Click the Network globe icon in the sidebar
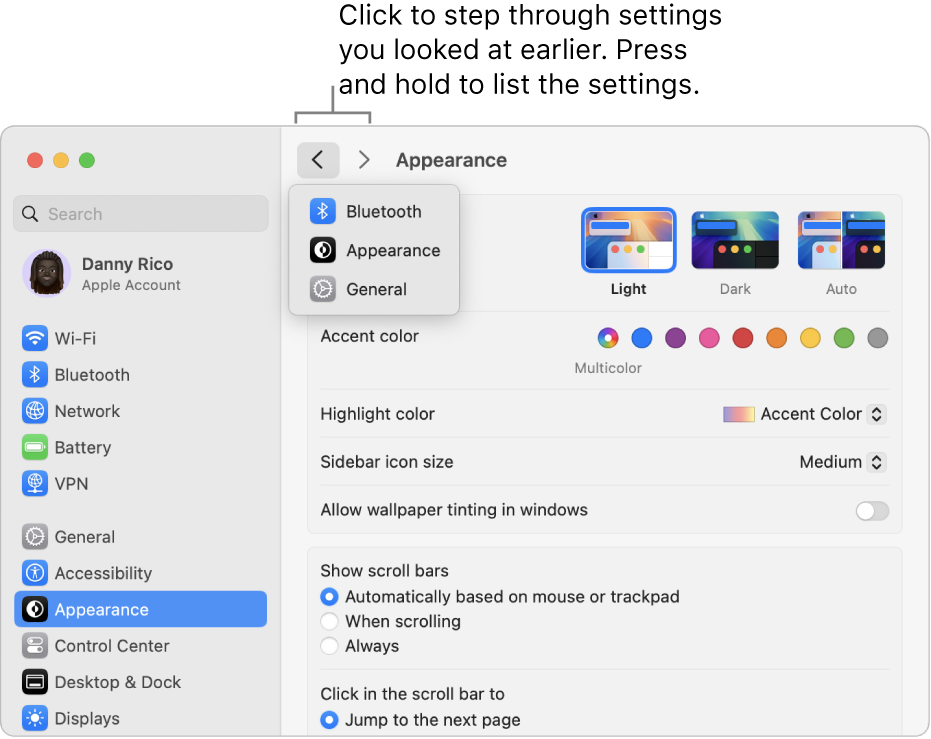This screenshot has width=931, height=739. [35, 411]
